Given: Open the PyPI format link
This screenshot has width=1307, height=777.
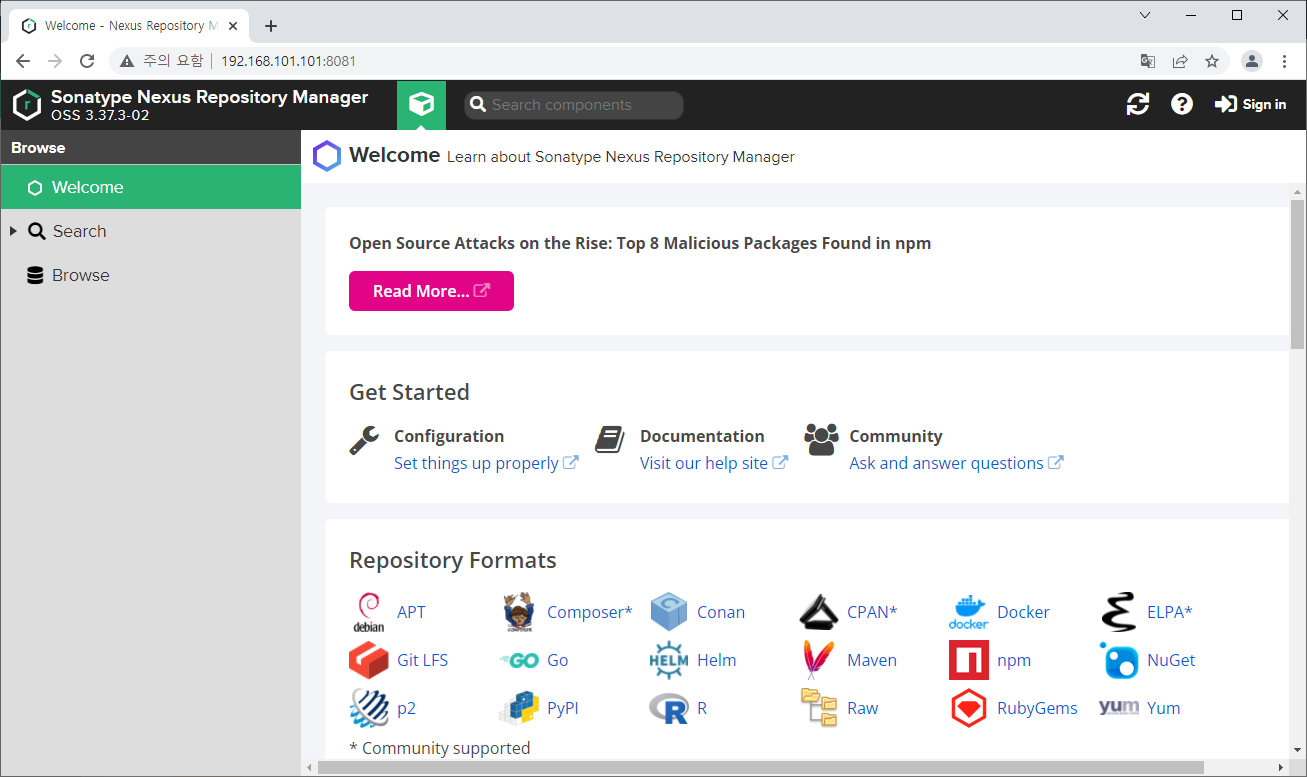Looking at the screenshot, I should pos(563,708).
